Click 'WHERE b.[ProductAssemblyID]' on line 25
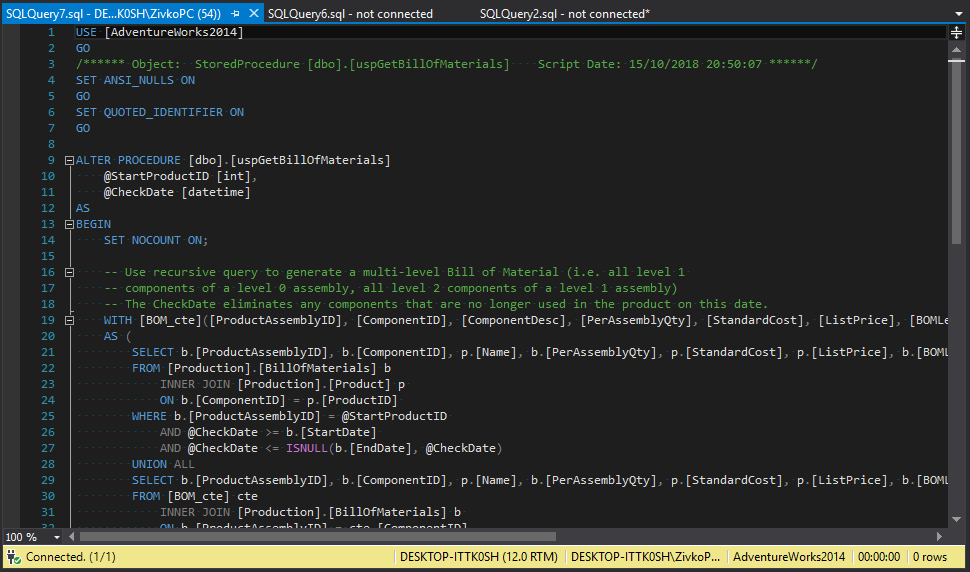 coord(226,417)
